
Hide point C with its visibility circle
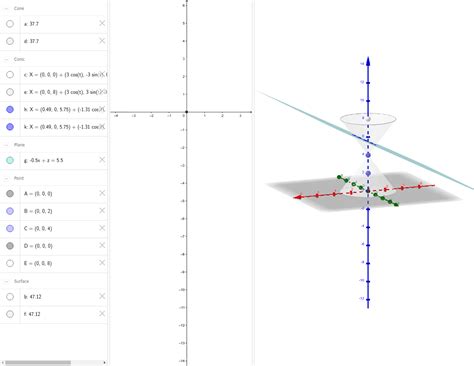(10, 228)
